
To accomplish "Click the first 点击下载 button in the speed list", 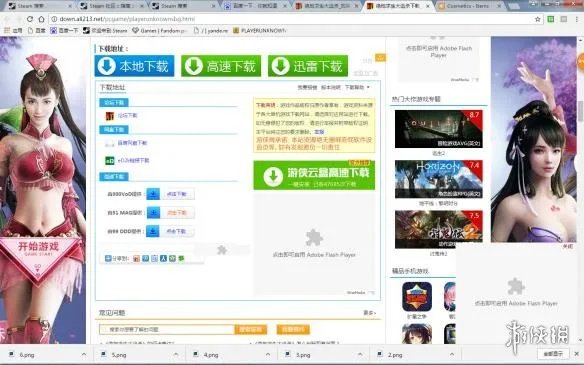I will click(x=177, y=194).
